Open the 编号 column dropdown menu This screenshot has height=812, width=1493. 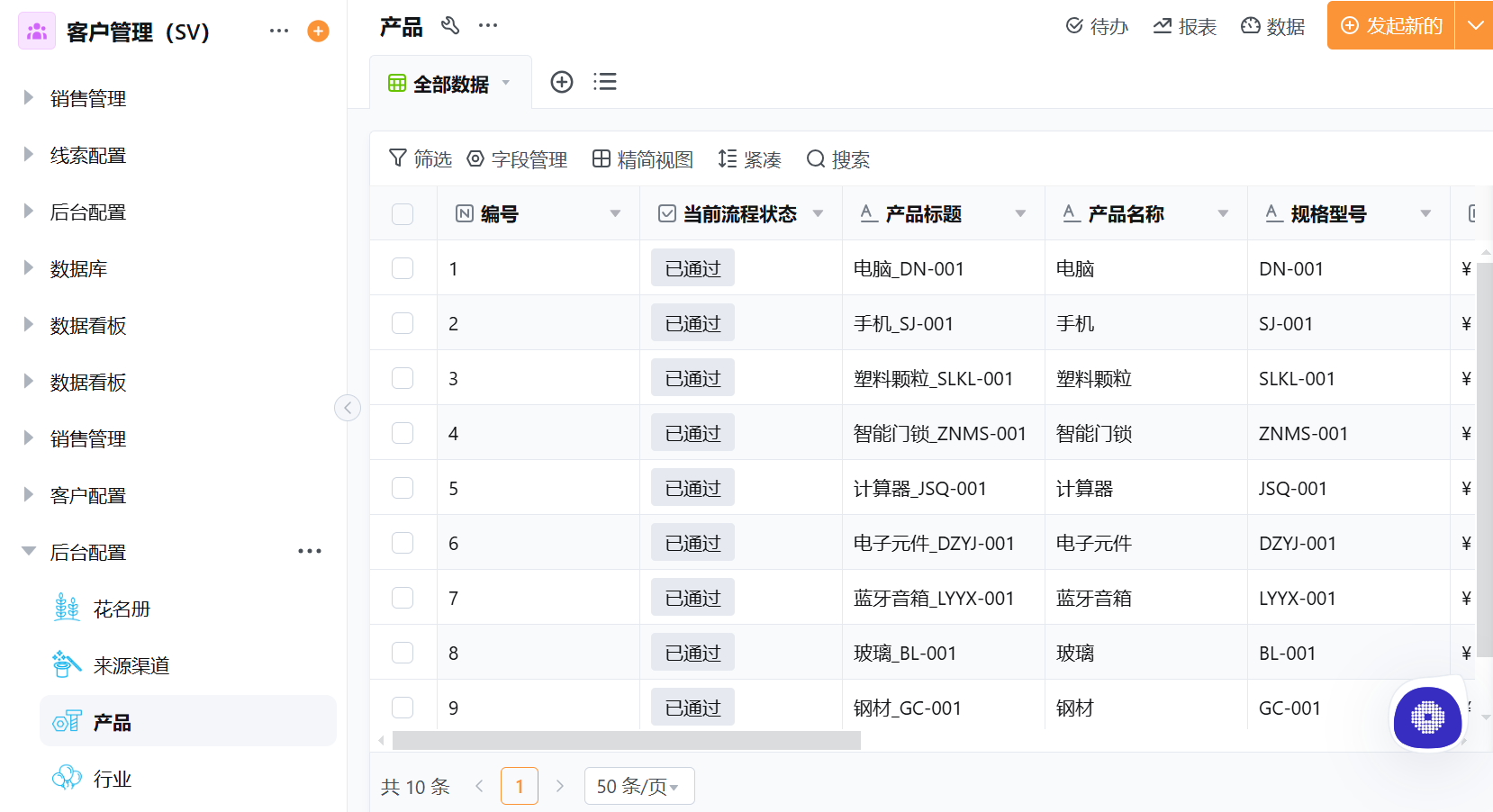pyautogui.click(x=616, y=213)
